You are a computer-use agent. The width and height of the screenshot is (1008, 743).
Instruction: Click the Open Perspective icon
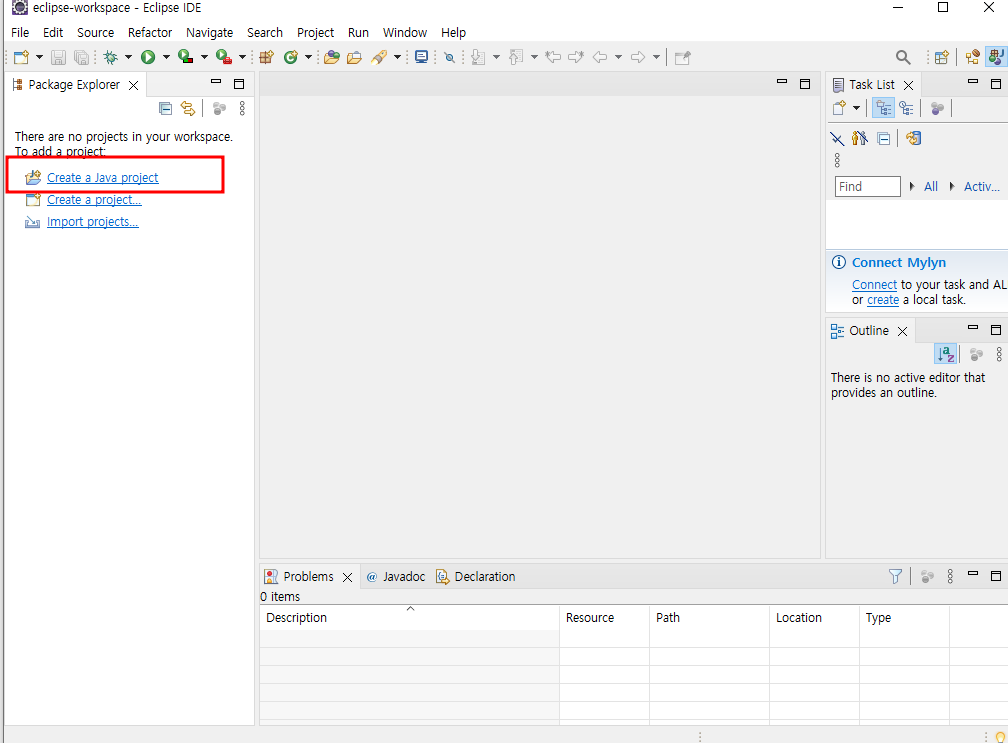coord(942,57)
